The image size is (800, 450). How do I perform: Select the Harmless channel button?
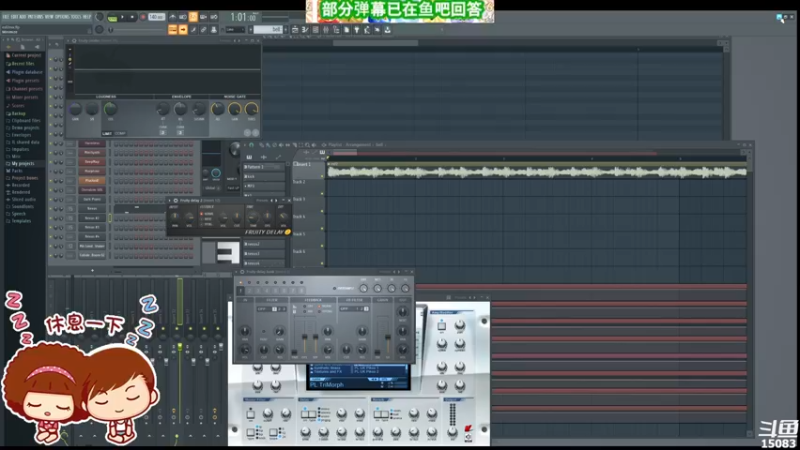(x=92, y=143)
